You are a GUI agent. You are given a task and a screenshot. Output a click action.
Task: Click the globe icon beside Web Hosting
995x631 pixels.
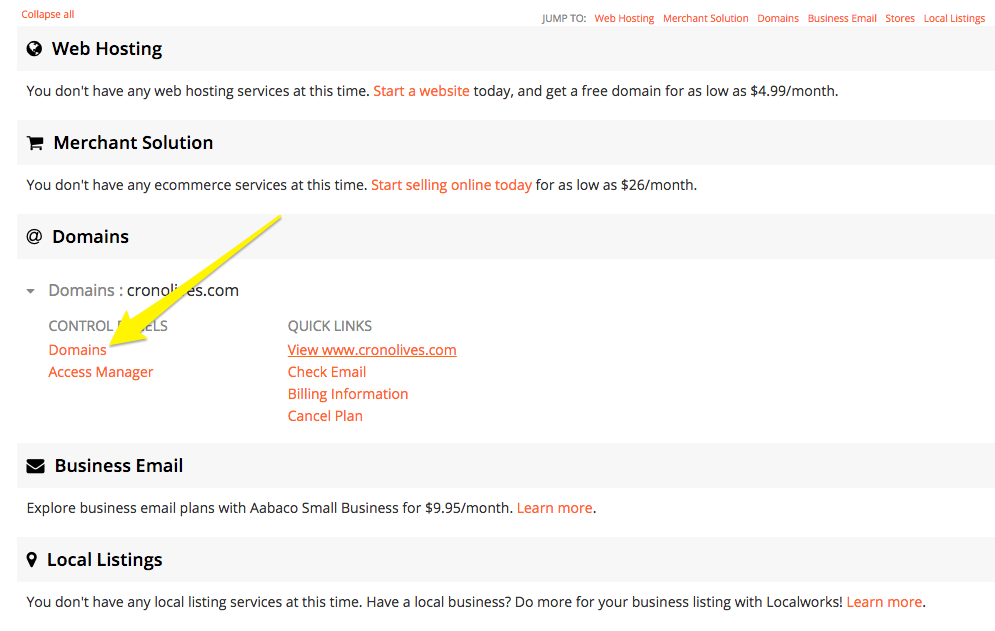tap(35, 49)
